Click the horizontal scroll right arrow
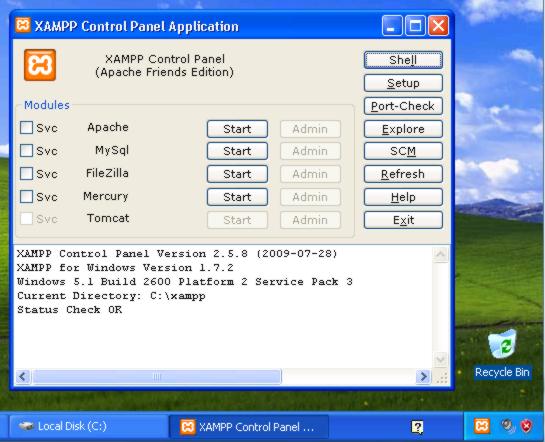 coord(423,376)
